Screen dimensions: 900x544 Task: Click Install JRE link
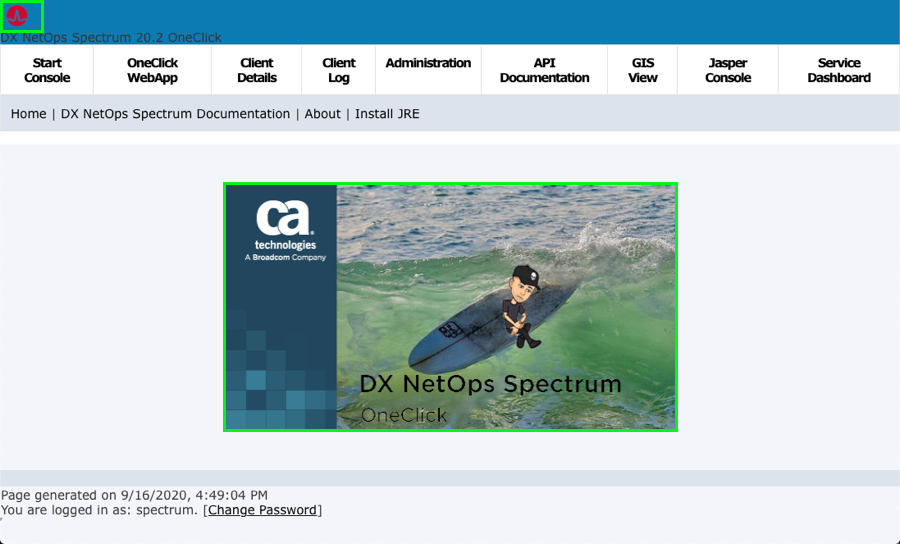click(387, 114)
